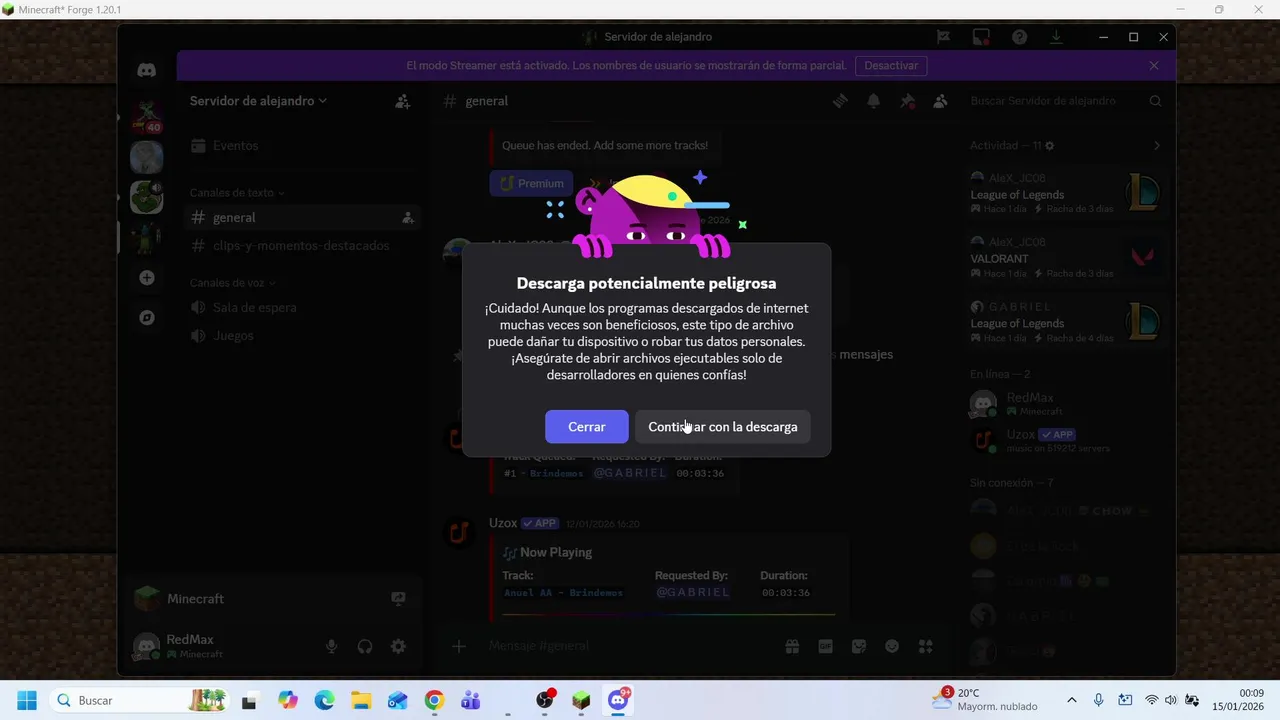Screen dimensions: 1280x720
Task: Open AleX_JC08 League of Legends activity card
Action: tap(1065, 193)
